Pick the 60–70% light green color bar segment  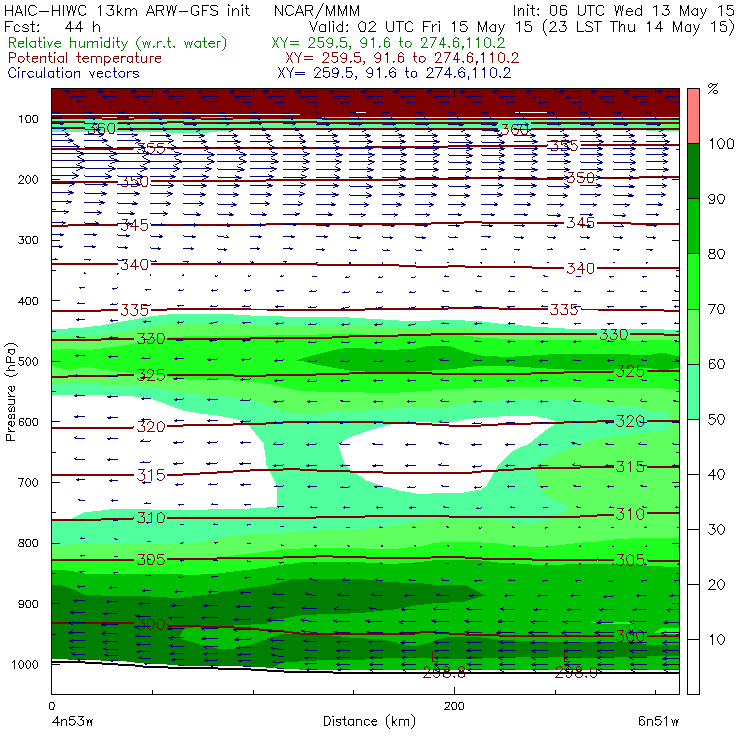693,336
